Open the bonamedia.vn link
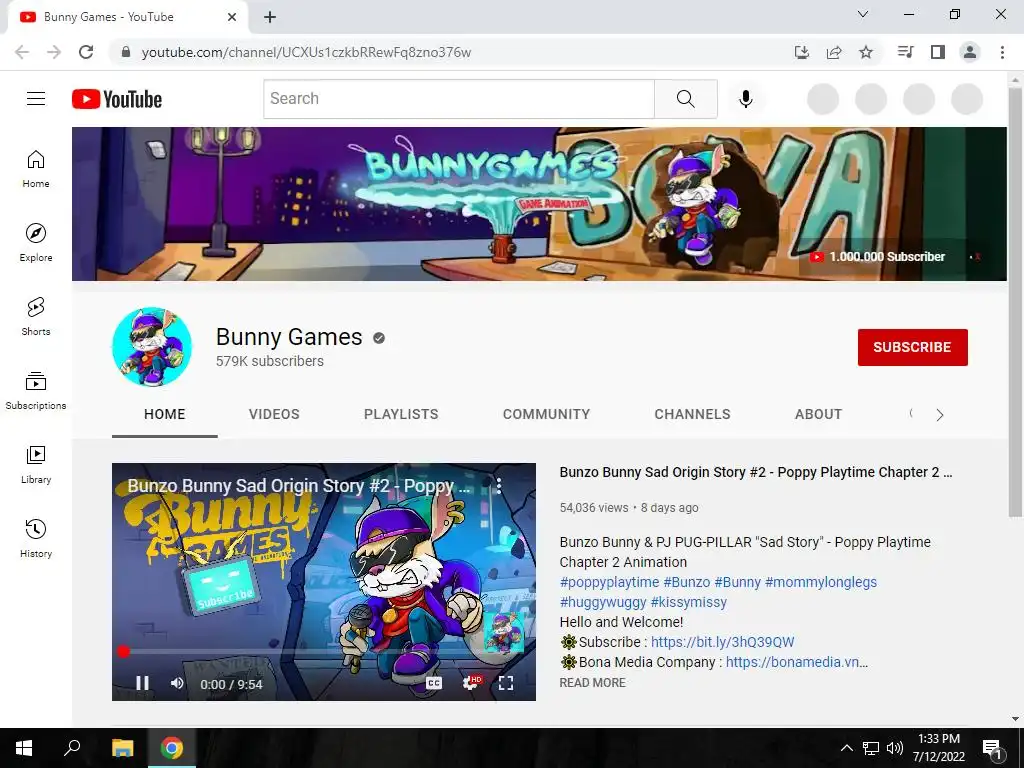The height and width of the screenshot is (768, 1024). tap(797, 662)
